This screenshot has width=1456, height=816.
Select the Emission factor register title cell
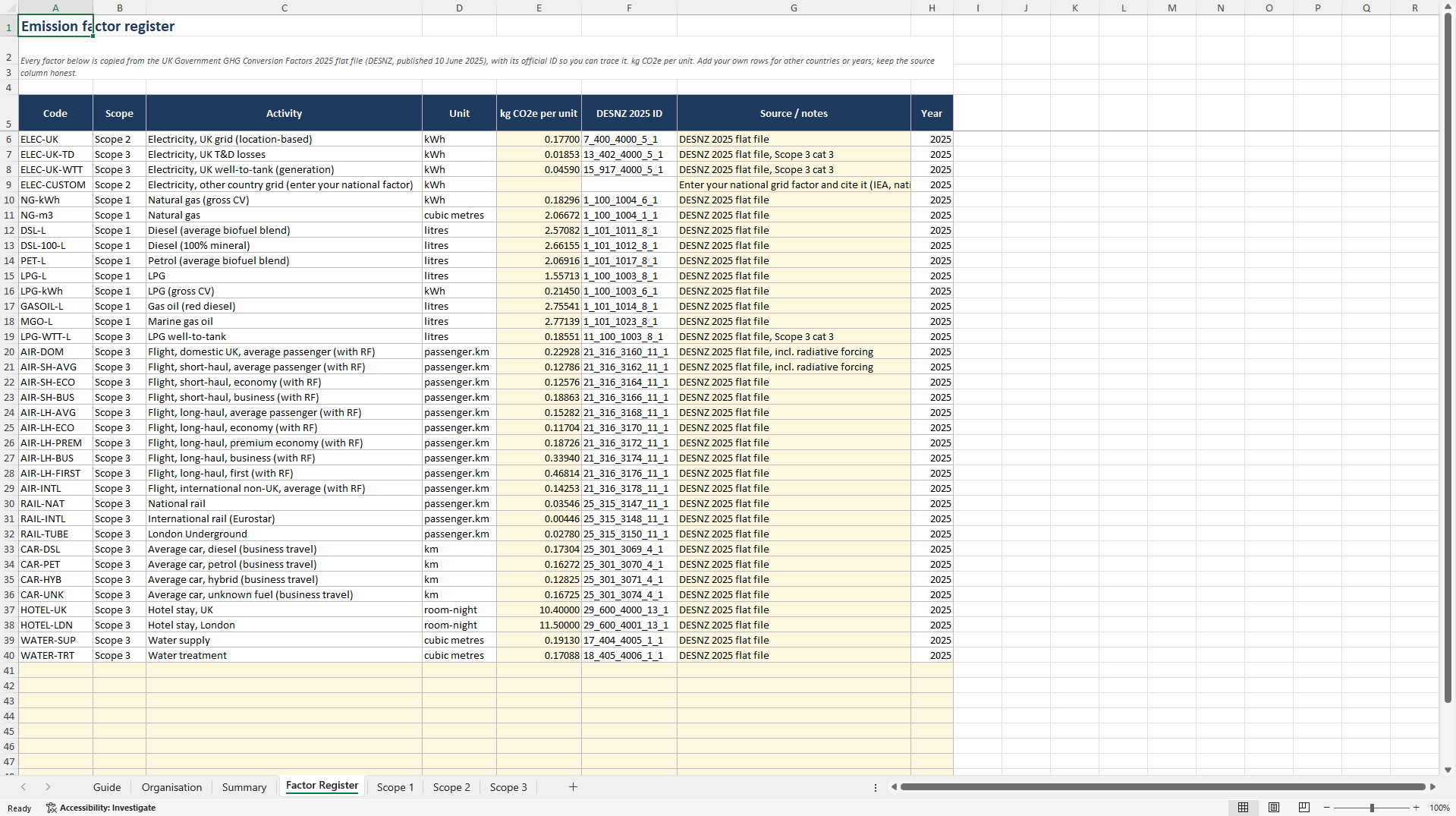point(55,26)
